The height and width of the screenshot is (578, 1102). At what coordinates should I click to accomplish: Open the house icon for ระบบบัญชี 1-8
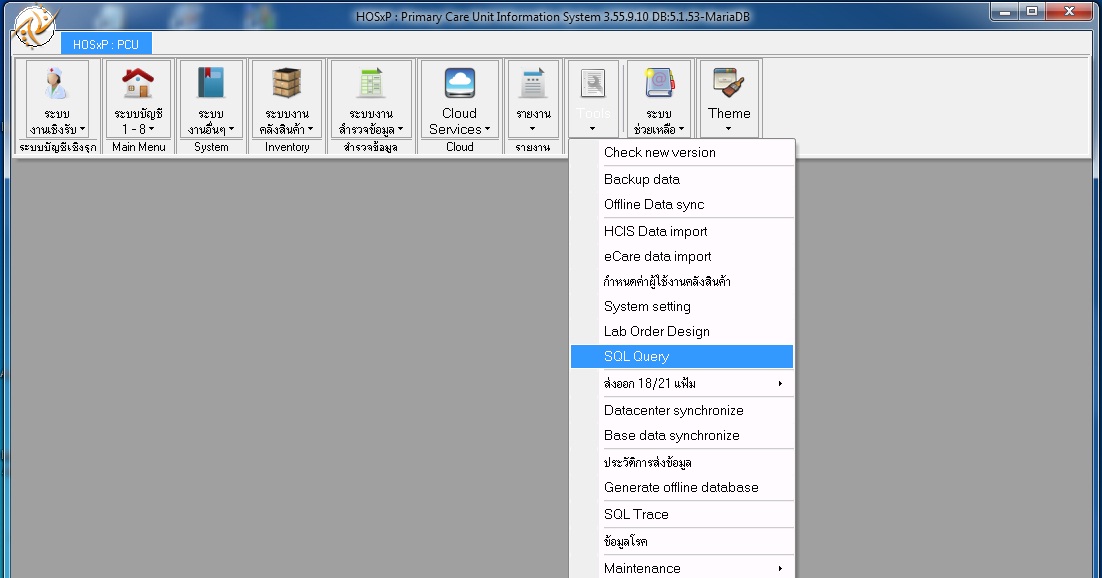coord(138,83)
